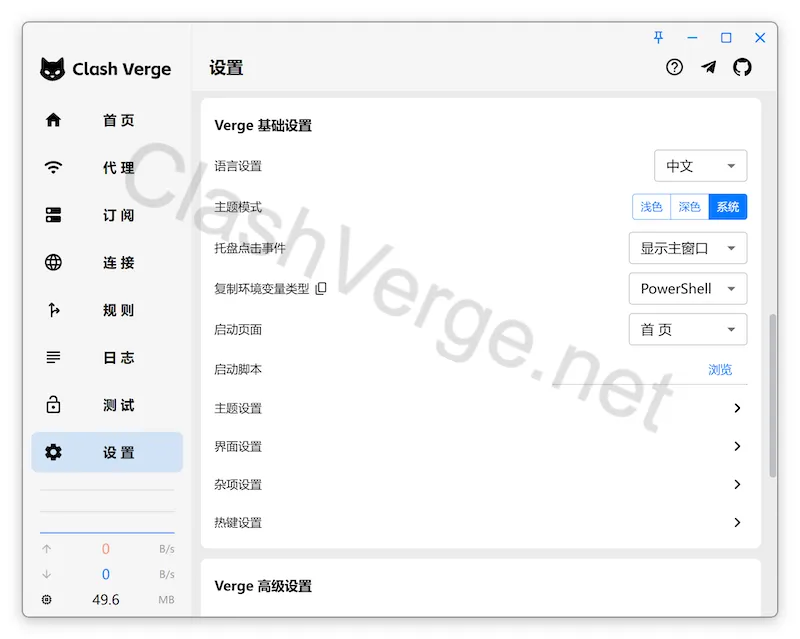Select 浅色 light theme mode
Viewport: 800px width, 639px height.
(x=651, y=207)
